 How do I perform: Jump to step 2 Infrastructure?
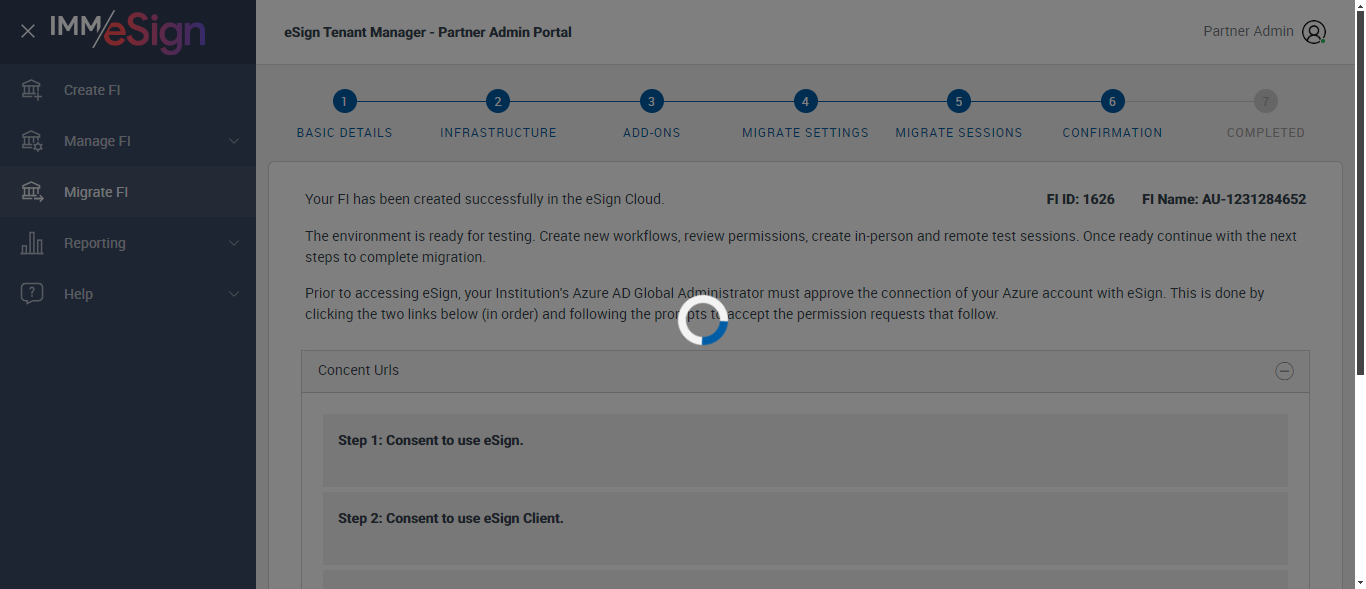pyautogui.click(x=498, y=101)
